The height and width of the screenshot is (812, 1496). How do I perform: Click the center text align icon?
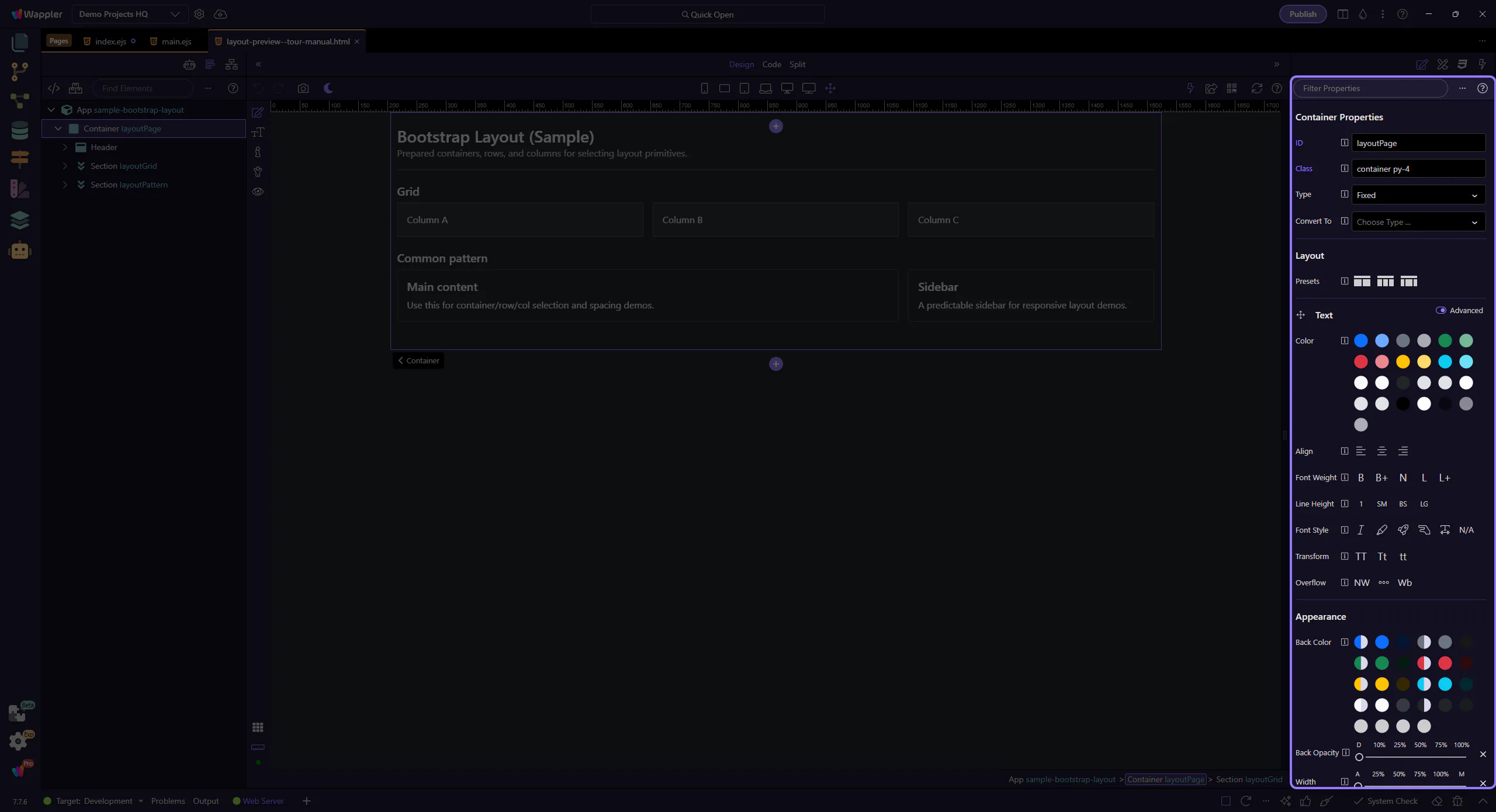[1381, 451]
